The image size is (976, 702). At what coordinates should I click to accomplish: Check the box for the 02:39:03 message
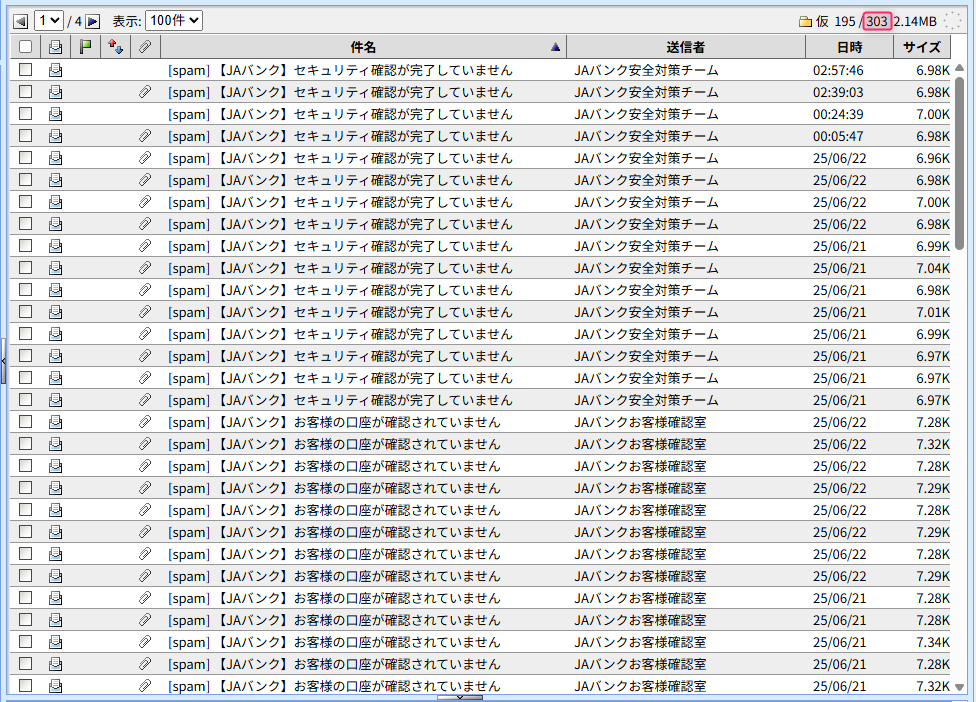point(26,91)
